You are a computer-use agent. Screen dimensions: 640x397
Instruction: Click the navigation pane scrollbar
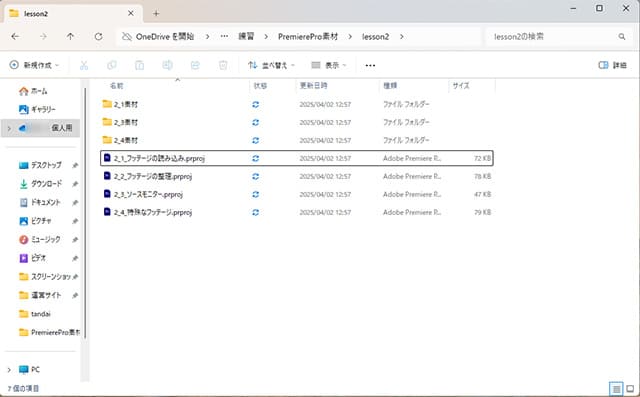coord(85,212)
